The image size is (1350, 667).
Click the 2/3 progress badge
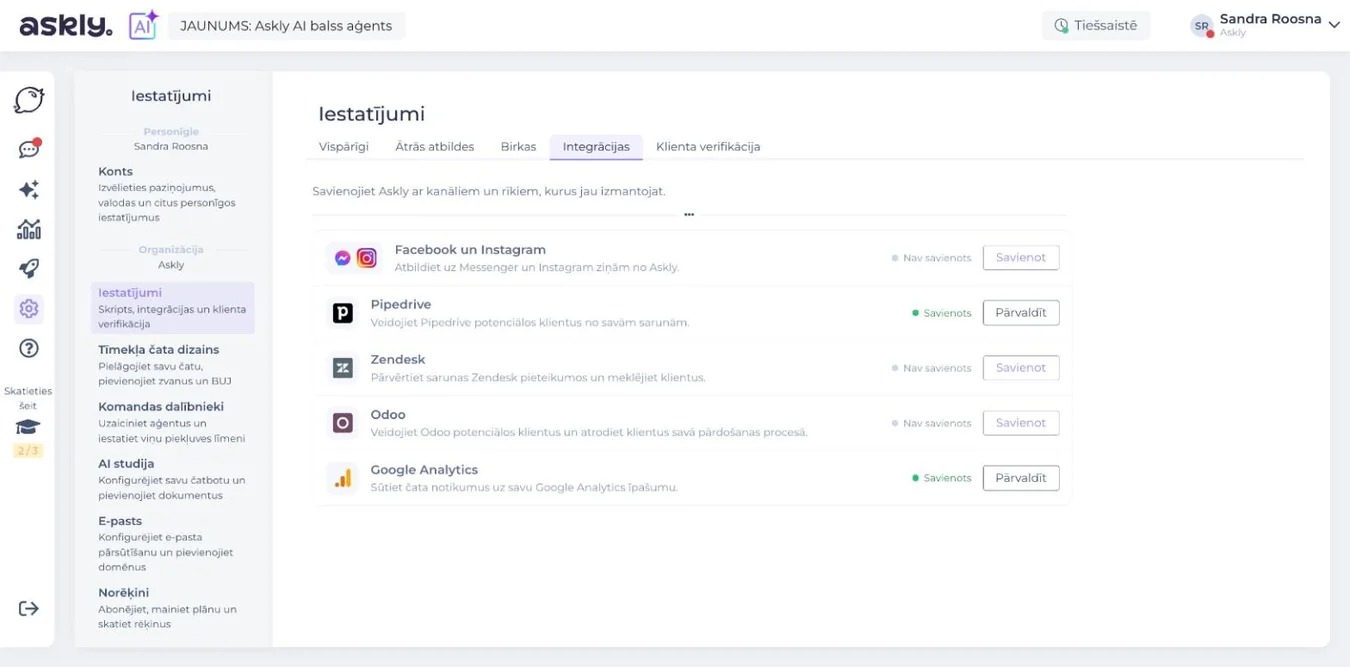click(28, 451)
